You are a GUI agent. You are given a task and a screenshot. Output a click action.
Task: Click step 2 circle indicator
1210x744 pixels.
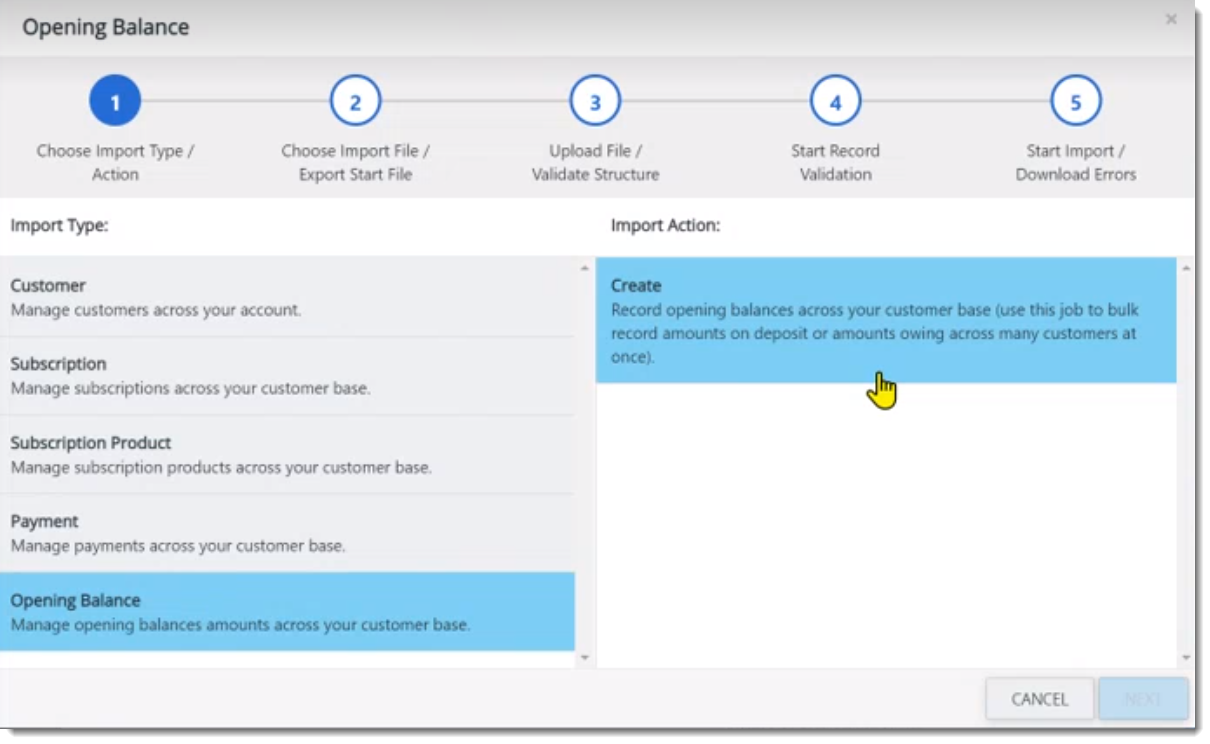pos(355,101)
